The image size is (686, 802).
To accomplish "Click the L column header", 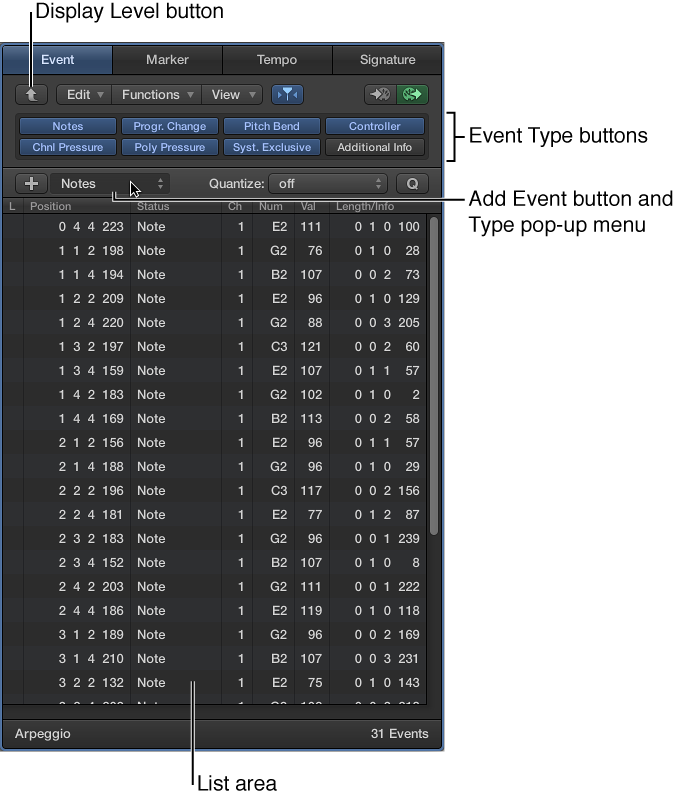I will pyautogui.click(x=12, y=206).
